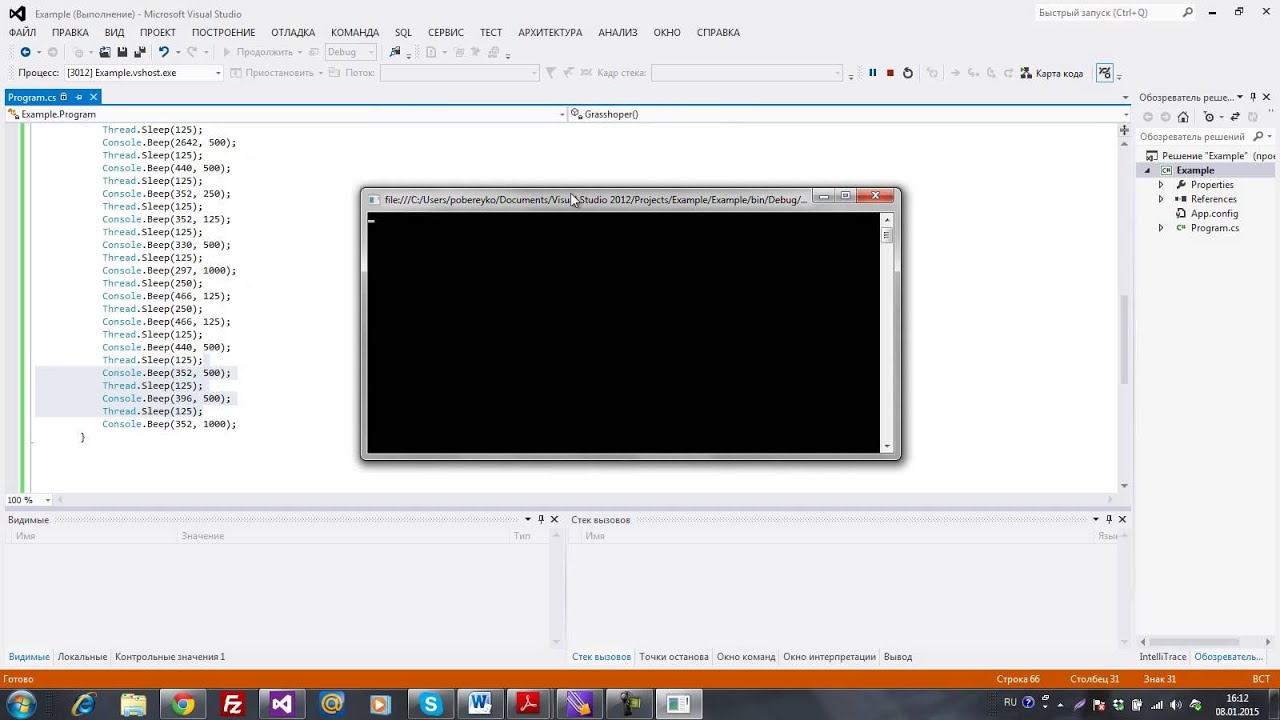
Task: Open Example.Program class dropdown
Action: [x=562, y=115]
